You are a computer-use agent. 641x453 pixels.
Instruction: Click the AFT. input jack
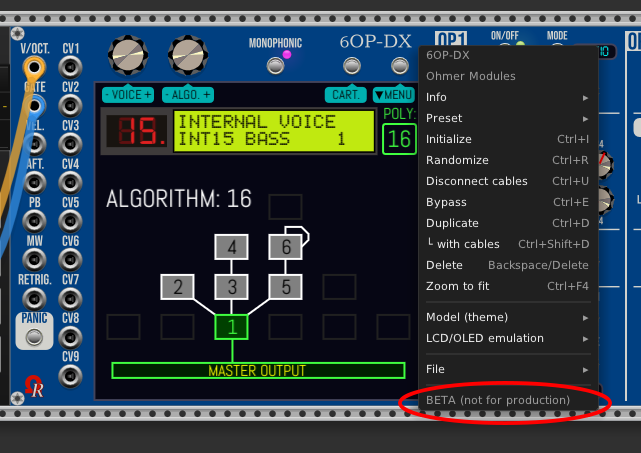tap(34, 183)
